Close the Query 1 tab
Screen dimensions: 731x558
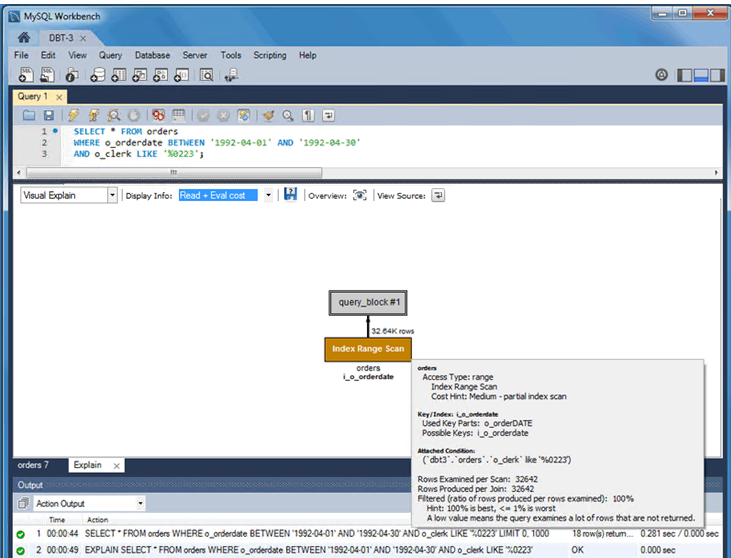tap(59, 97)
